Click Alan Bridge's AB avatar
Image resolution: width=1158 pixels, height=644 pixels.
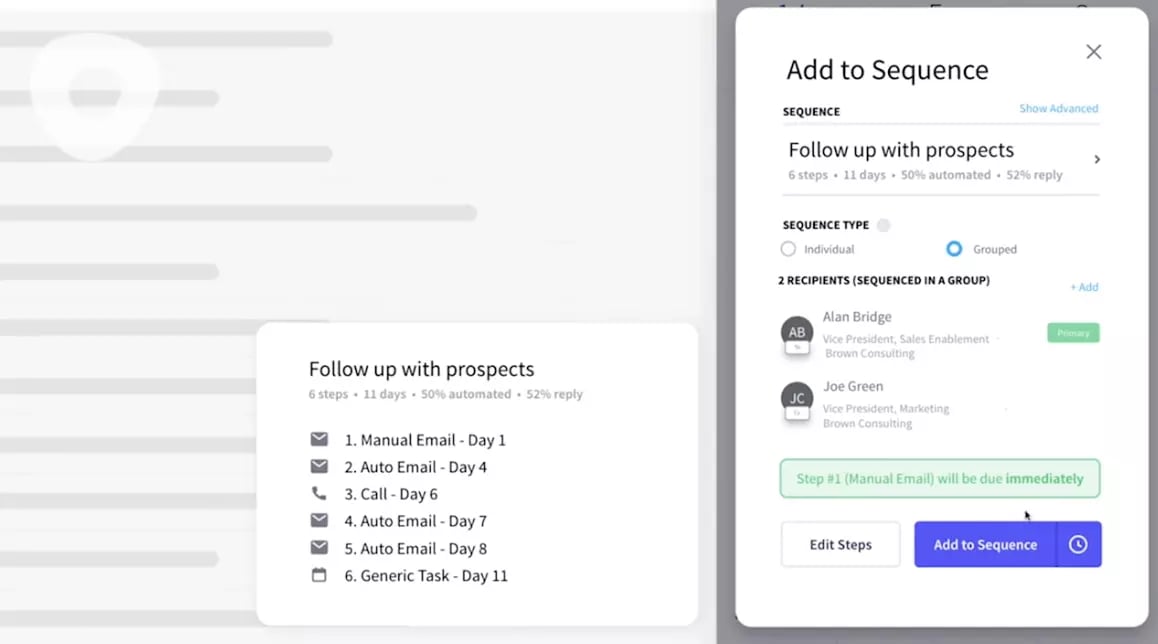pos(797,333)
